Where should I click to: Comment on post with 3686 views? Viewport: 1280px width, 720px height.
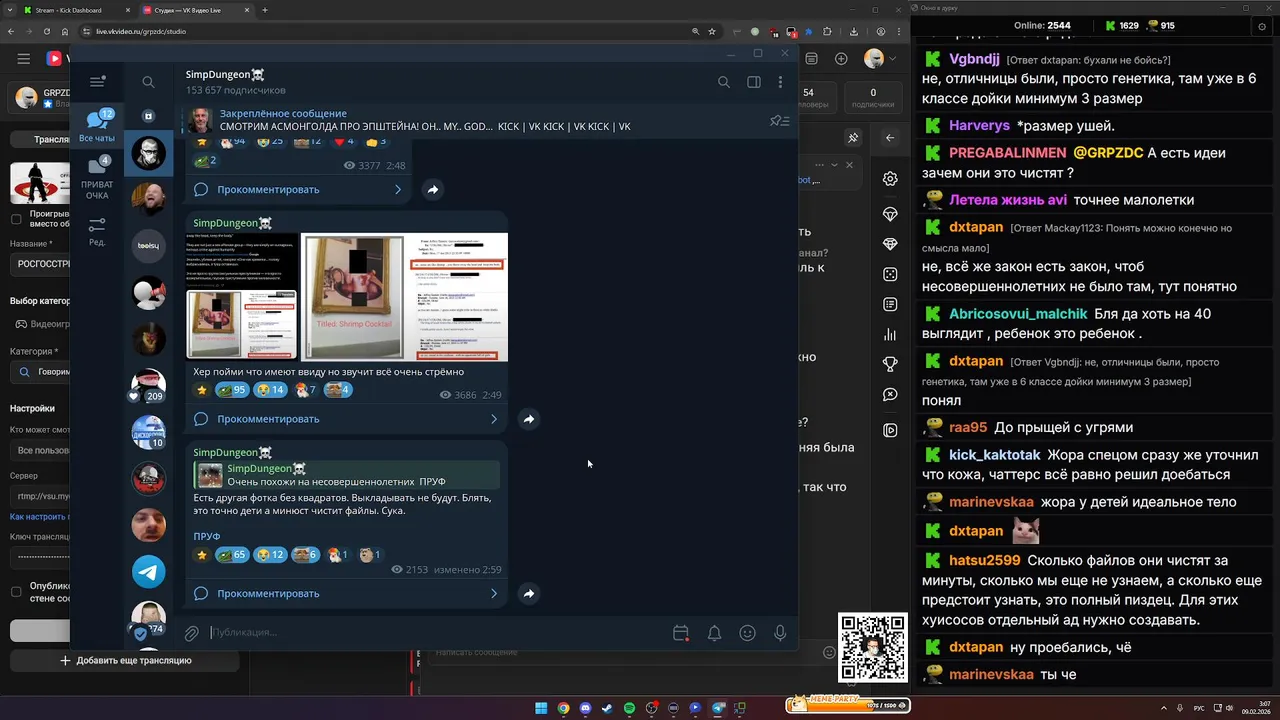(x=346, y=419)
